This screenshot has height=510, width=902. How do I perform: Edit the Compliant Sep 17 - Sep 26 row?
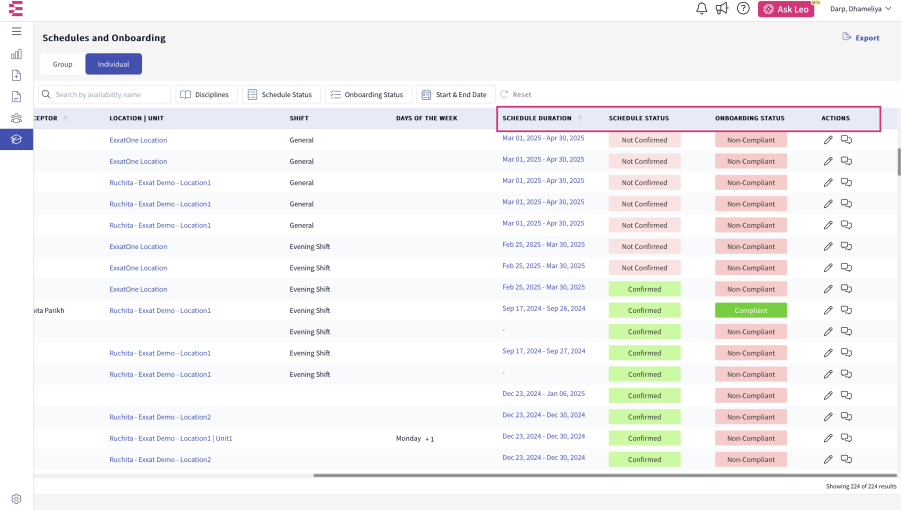828,310
